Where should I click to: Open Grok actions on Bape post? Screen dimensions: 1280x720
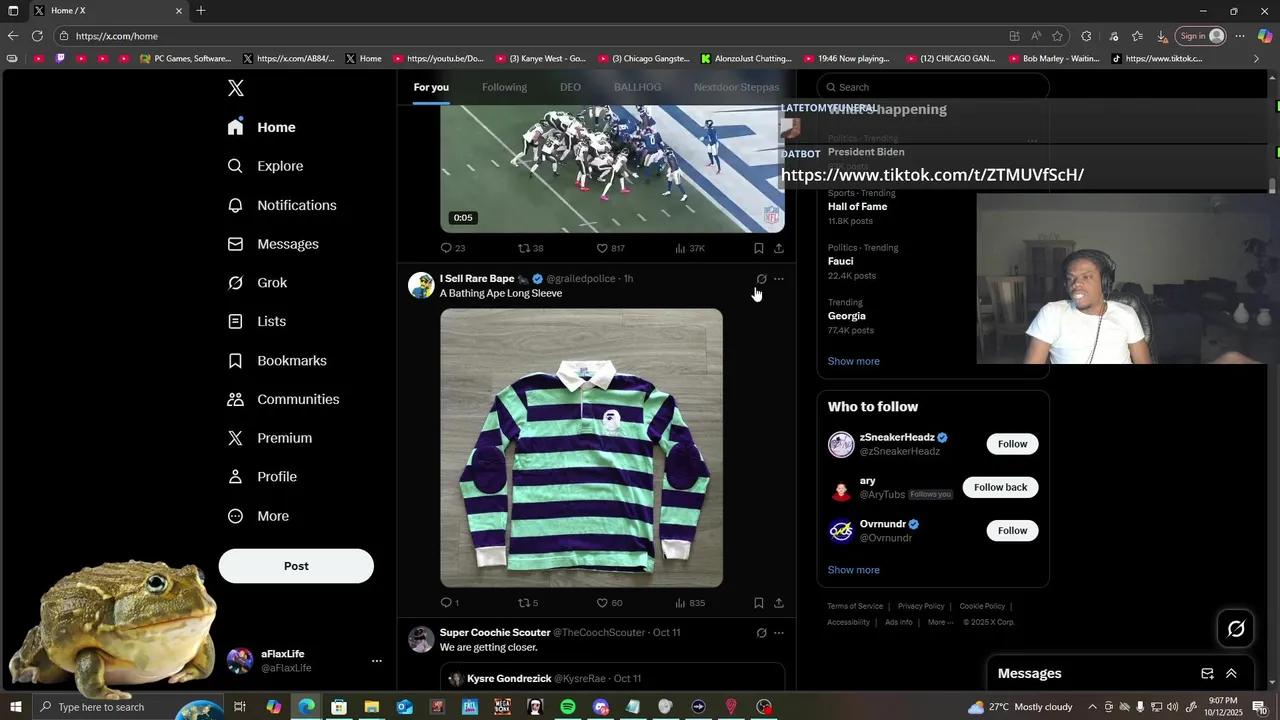761,279
